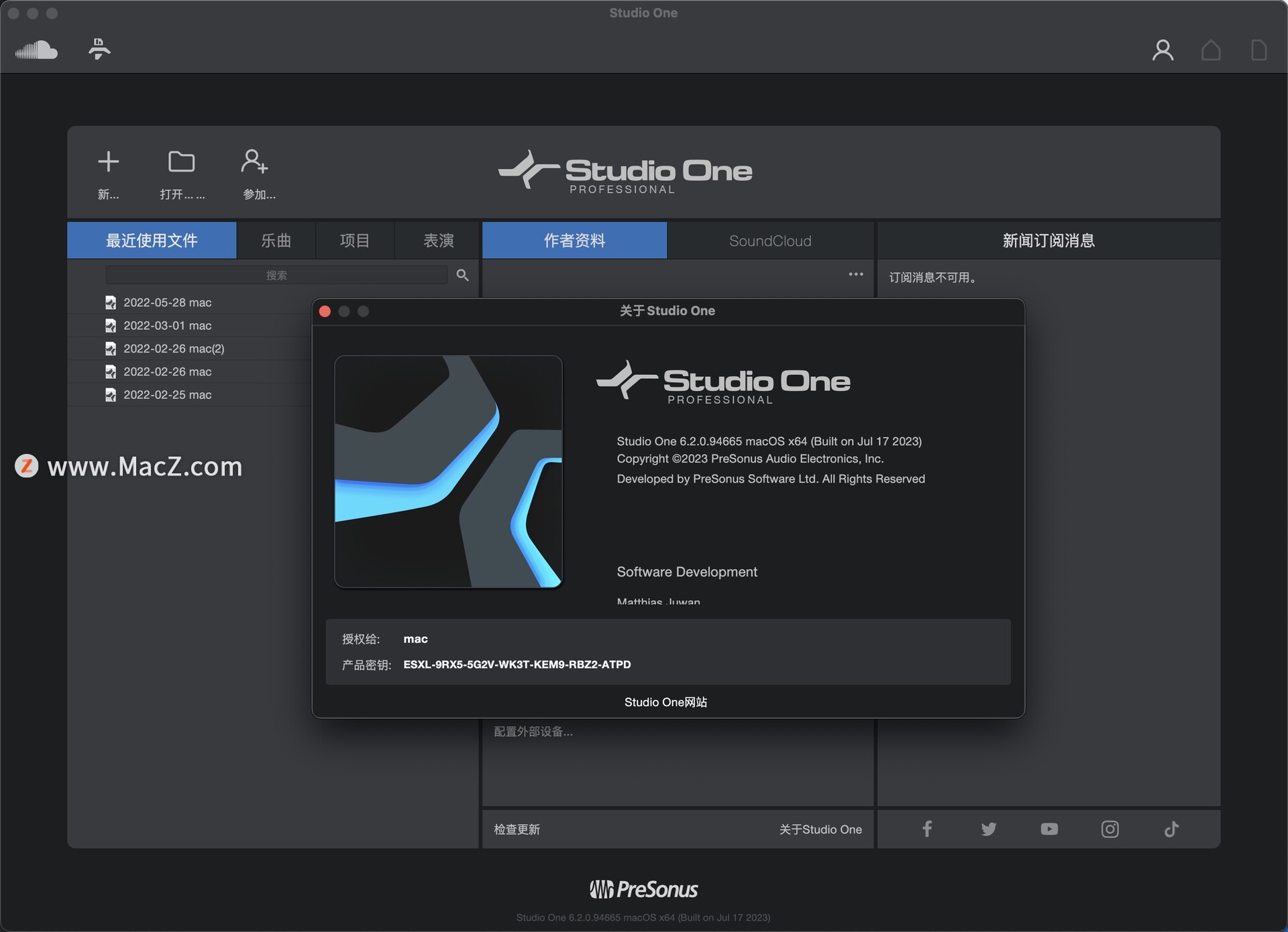1288x932 pixels.
Task: Click the home-shaped Start page icon
Action: pos(1211,50)
